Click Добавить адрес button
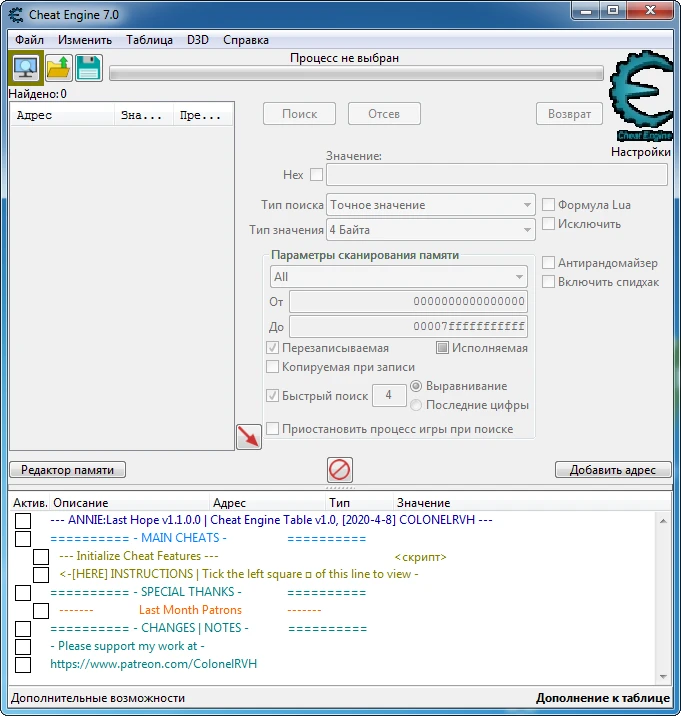 click(x=613, y=470)
